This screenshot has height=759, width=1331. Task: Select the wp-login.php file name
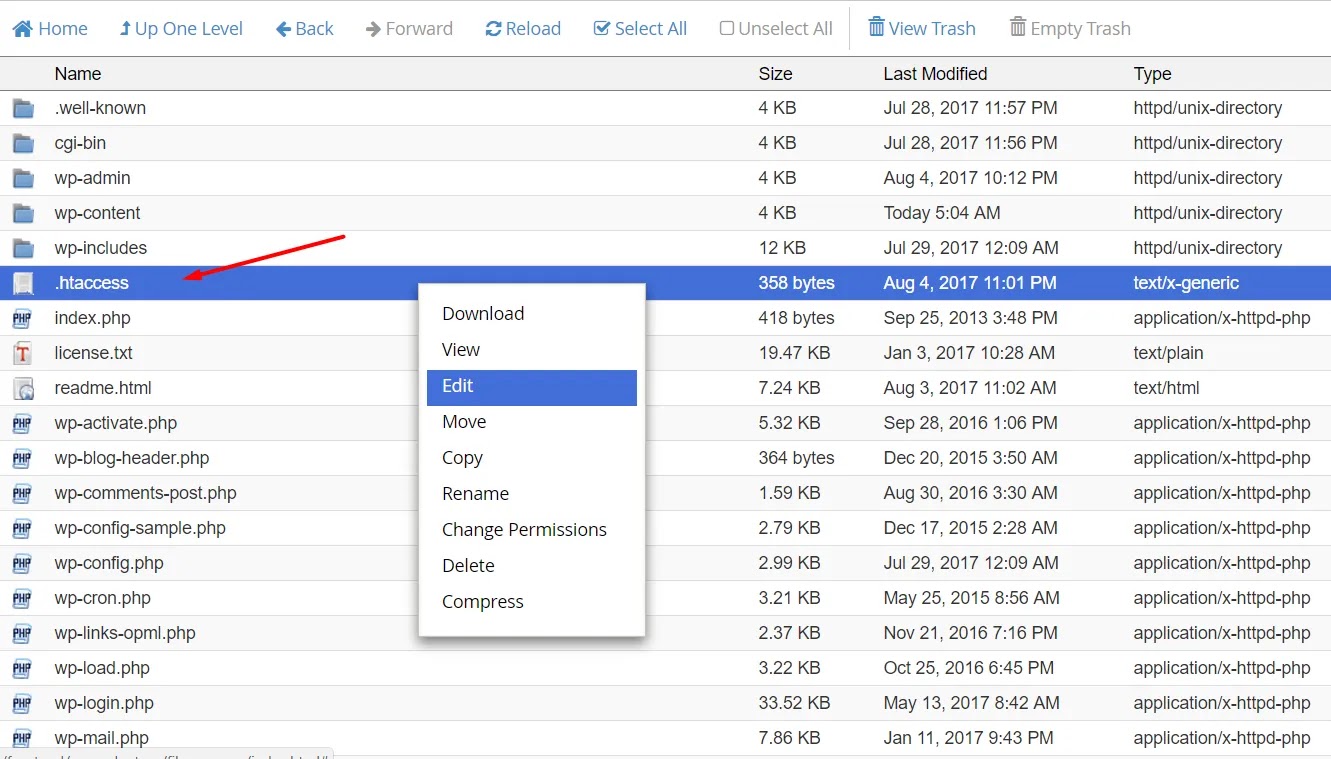click(104, 703)
